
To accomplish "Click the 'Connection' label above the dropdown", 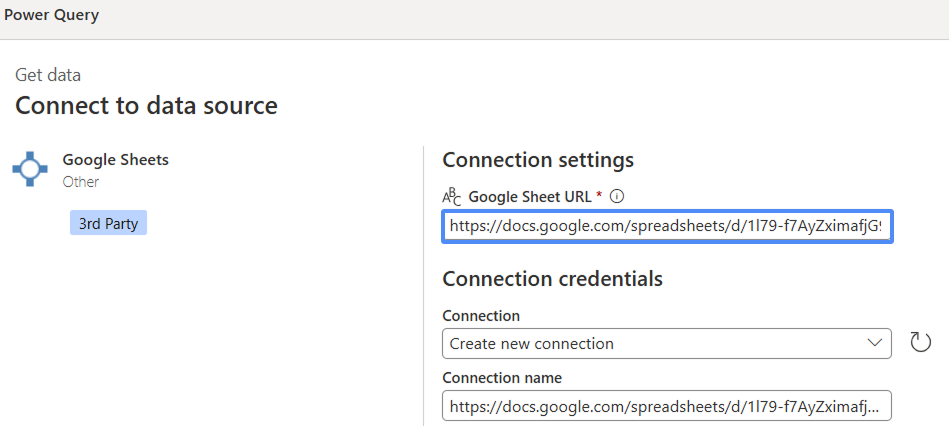I will (481, 315).
